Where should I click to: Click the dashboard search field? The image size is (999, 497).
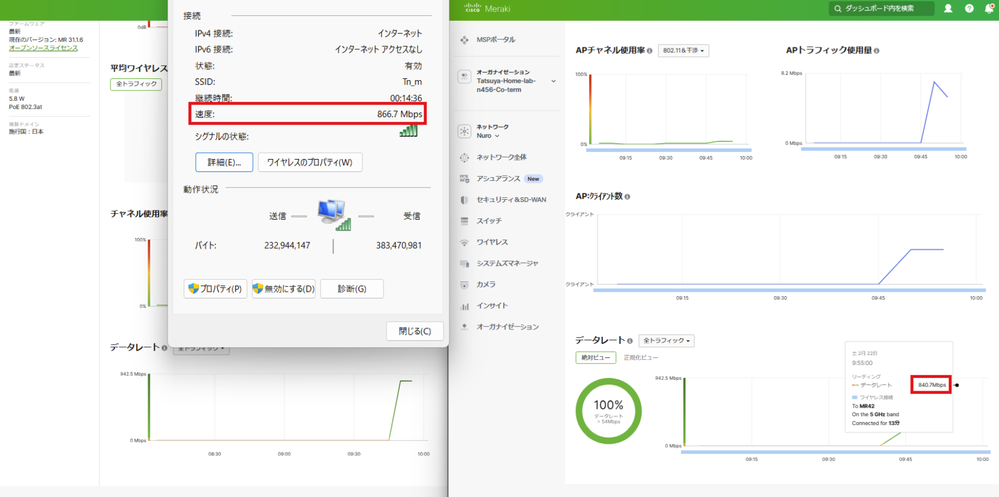(882, 8)
